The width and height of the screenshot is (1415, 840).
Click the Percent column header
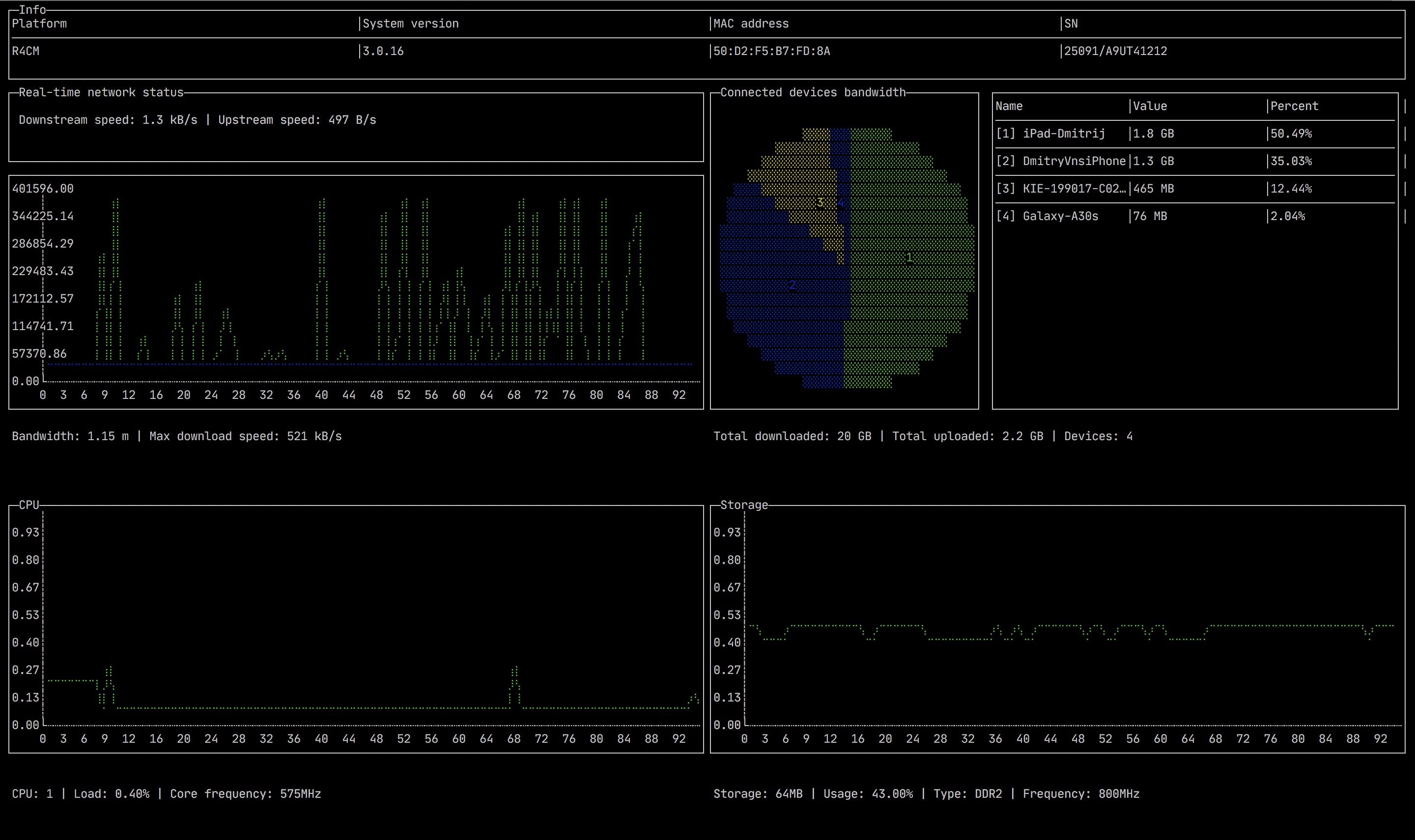click(x=1294, y=107)
